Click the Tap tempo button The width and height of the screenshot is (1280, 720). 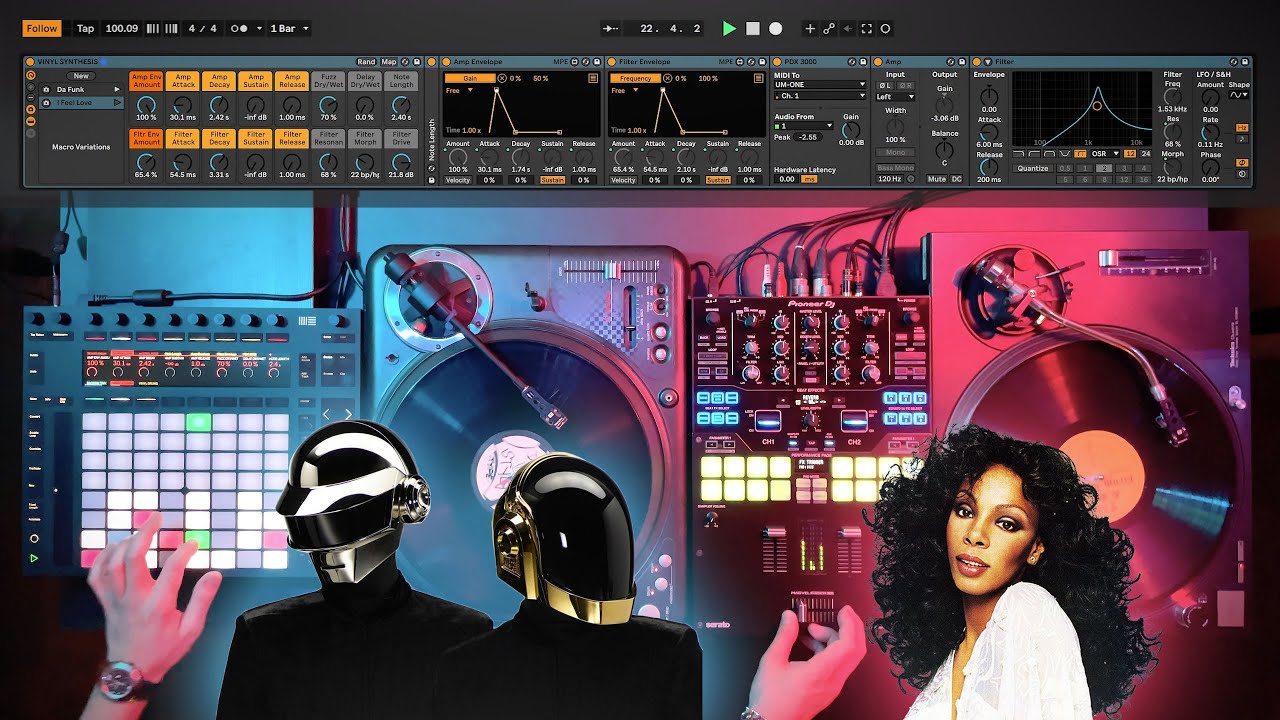click(86, 29)
